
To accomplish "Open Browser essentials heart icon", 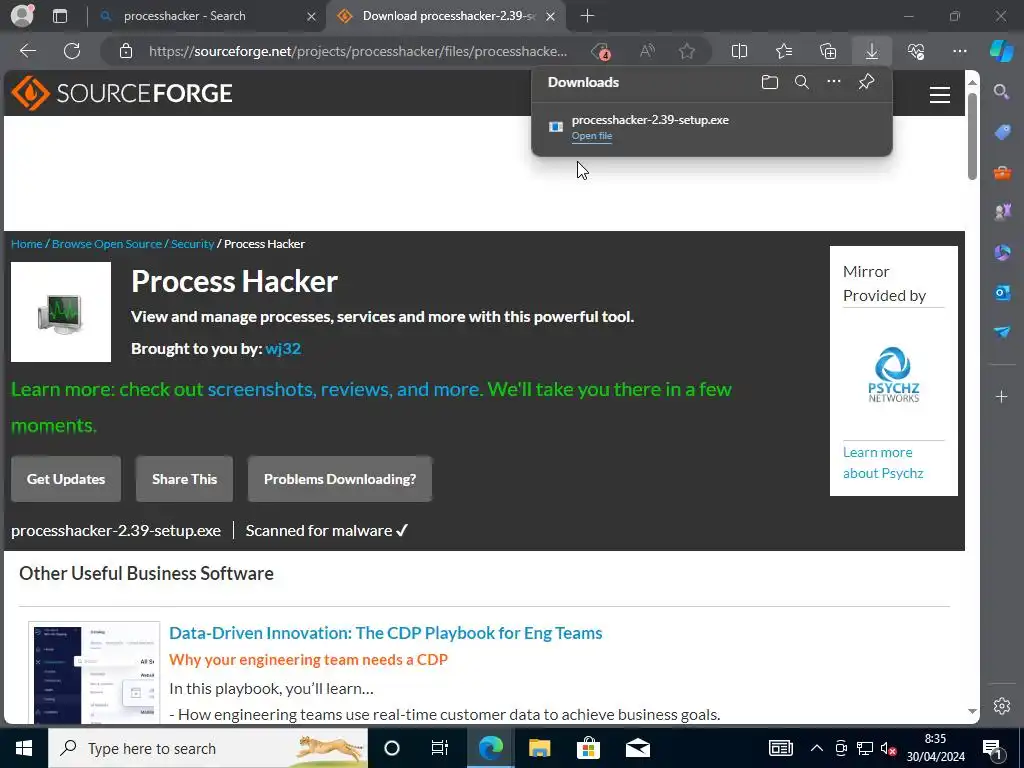I will coord(916,51).
